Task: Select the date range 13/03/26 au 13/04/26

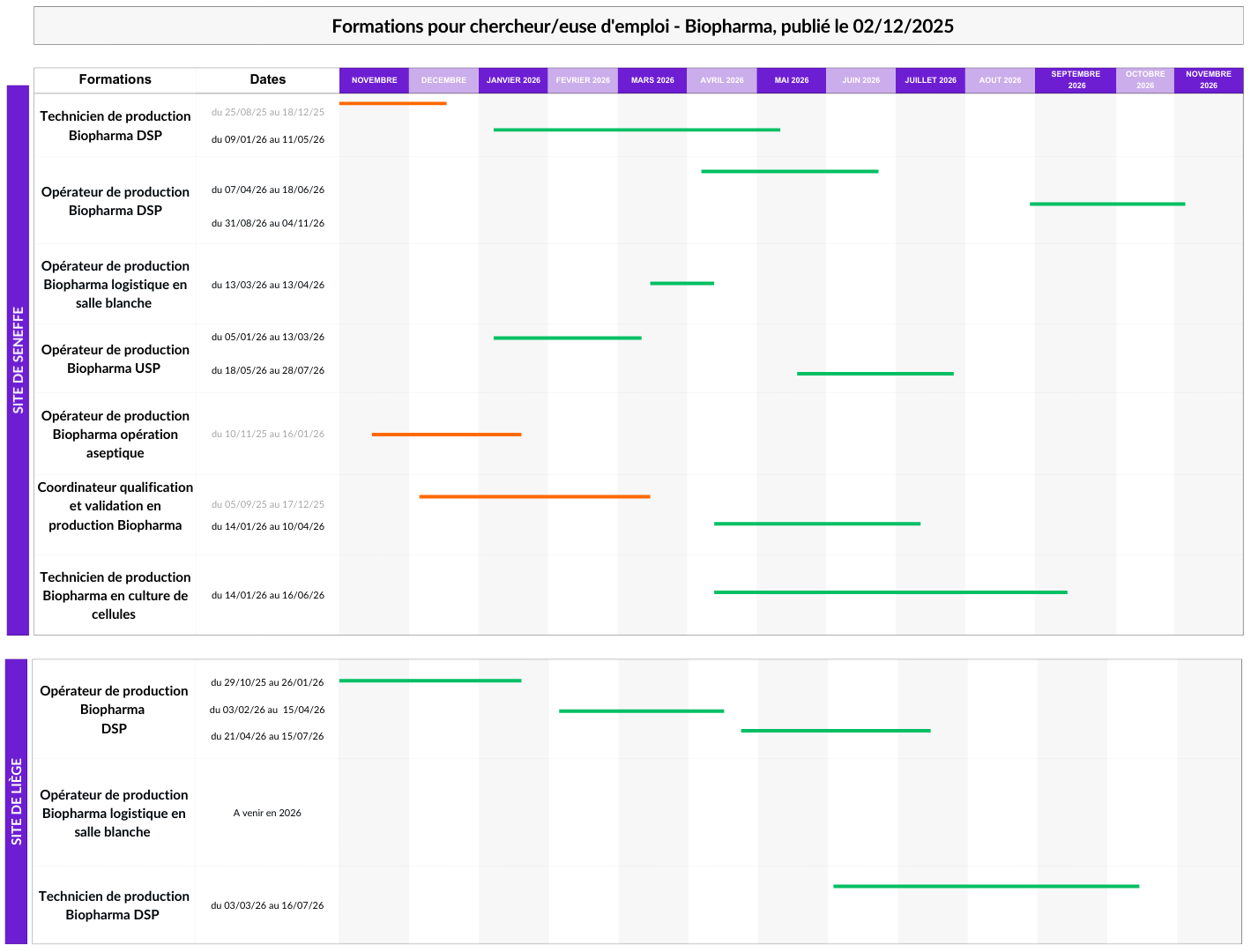Action: (x=268, y=285)
